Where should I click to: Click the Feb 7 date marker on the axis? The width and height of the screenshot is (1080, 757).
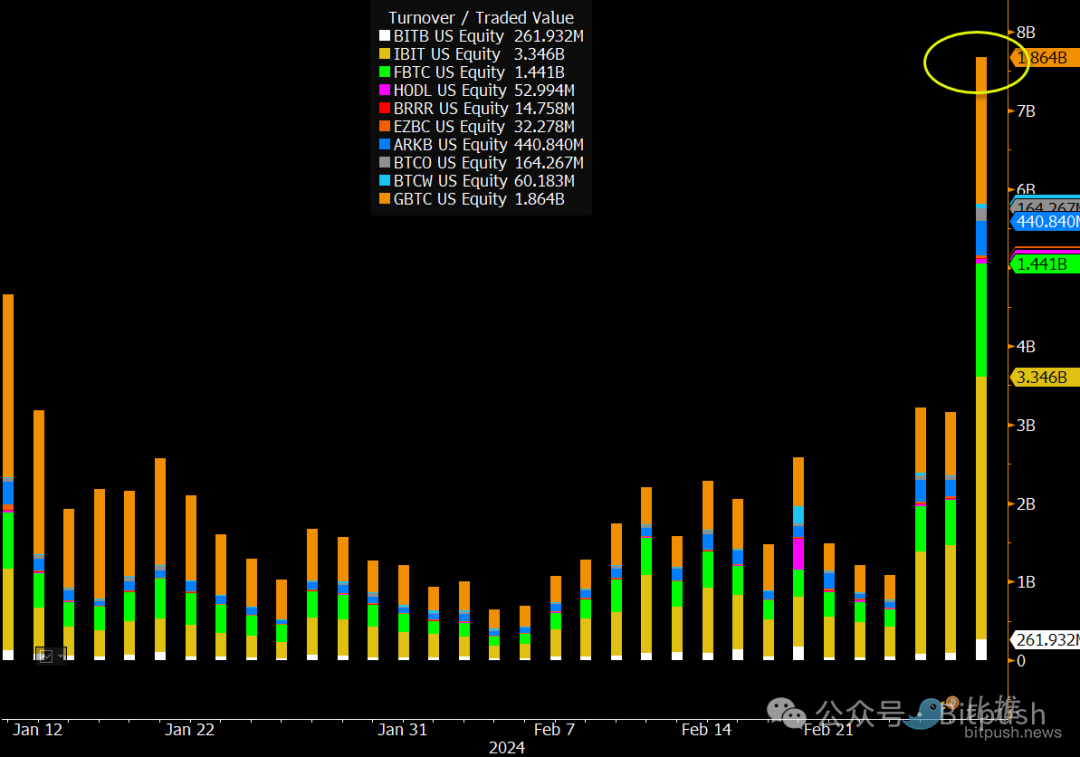pos(554,729)
